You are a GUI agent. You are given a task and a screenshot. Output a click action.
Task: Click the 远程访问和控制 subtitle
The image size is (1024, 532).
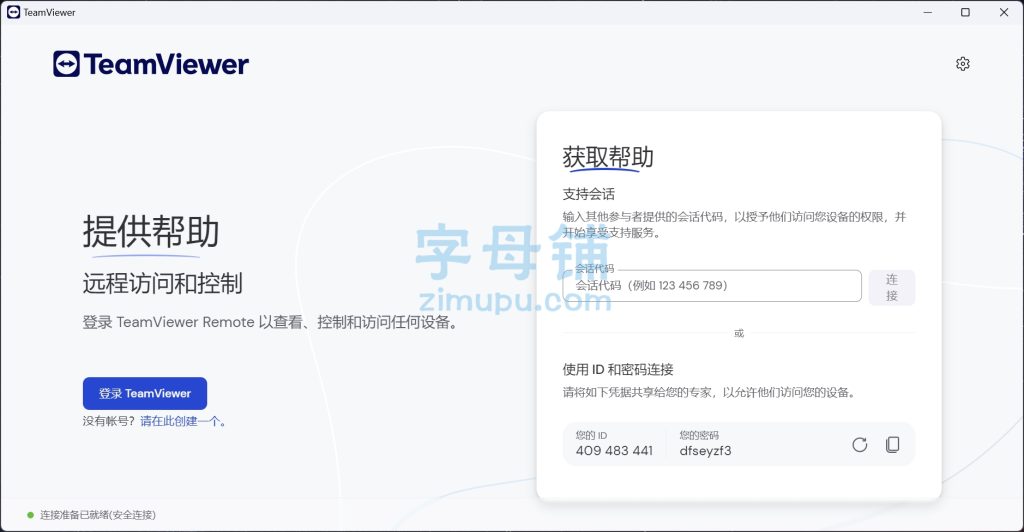pos(163,283)
